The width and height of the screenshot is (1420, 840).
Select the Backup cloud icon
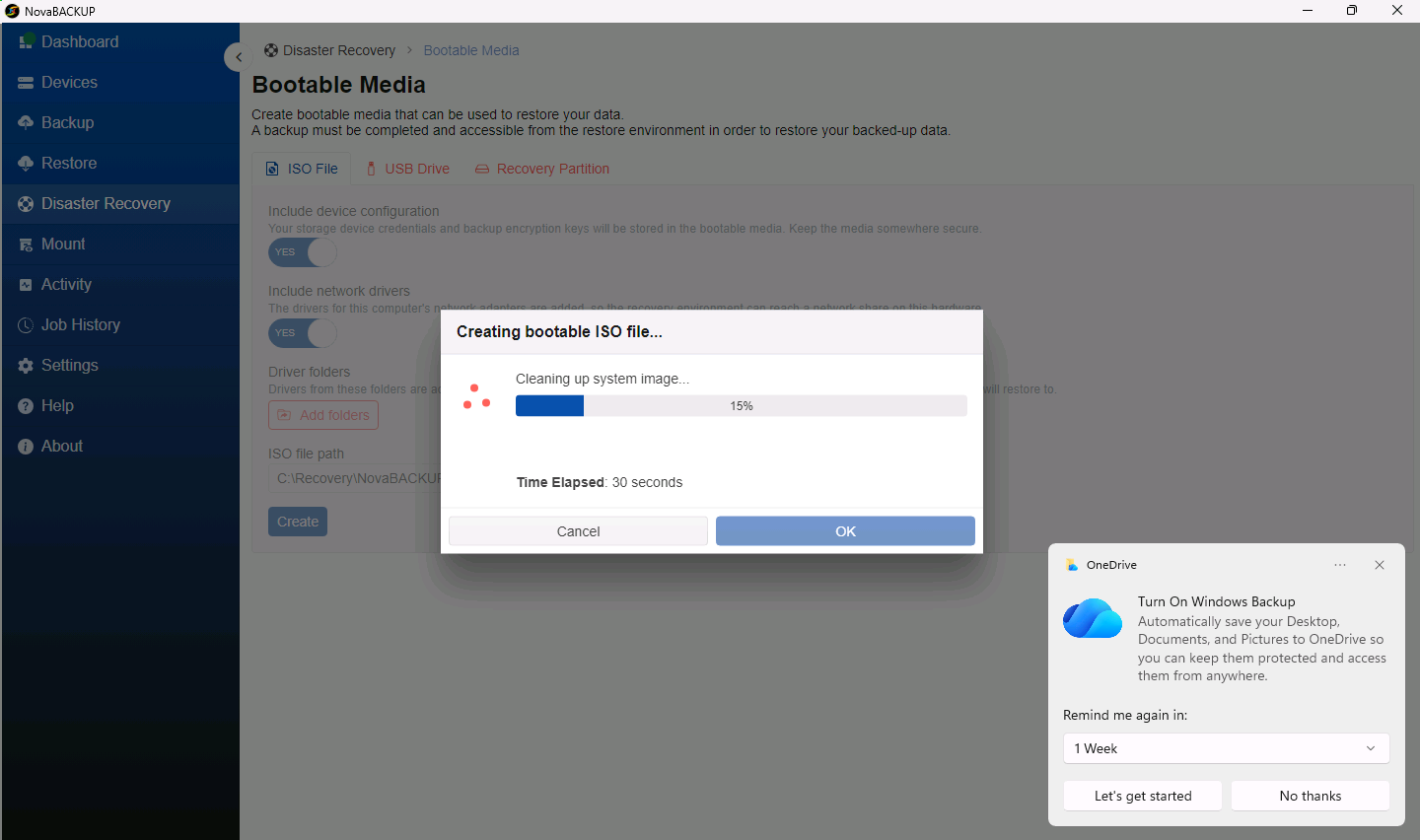point(26,123)
